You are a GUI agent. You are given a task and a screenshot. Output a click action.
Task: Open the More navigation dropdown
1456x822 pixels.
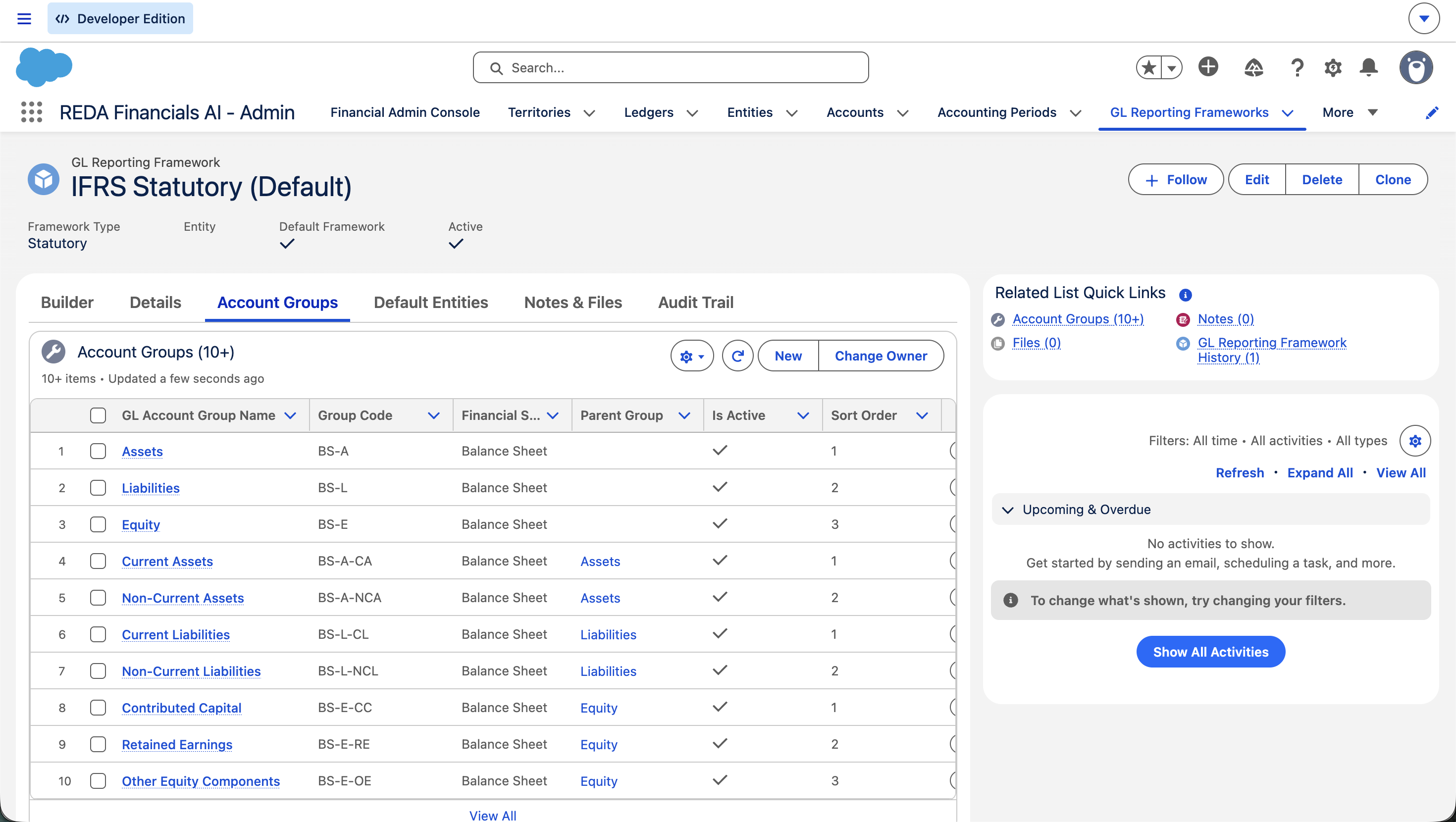[x=1351, y=112]
